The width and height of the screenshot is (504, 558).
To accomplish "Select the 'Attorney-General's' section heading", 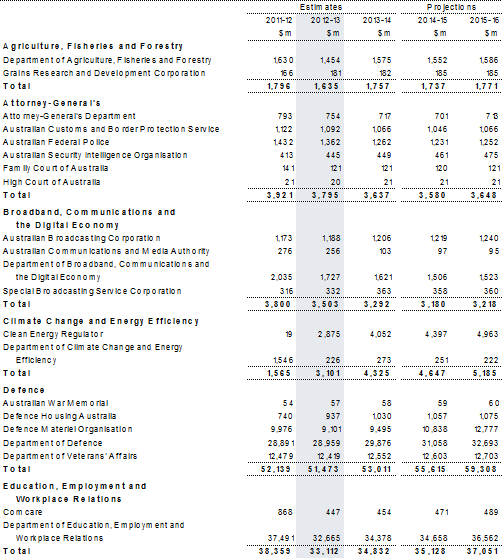I will click(52, 103).
